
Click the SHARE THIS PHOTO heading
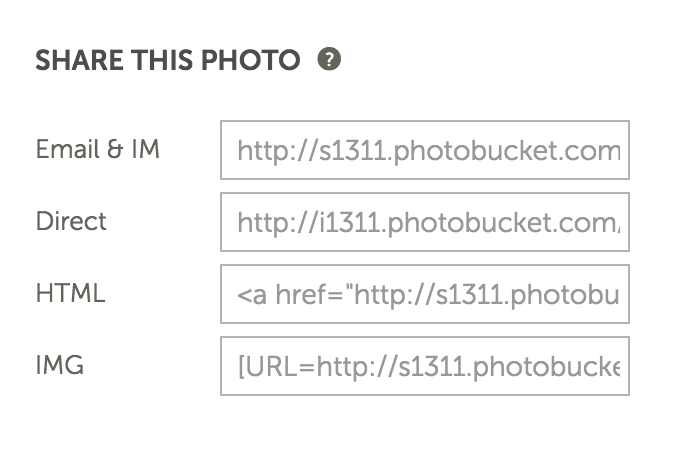(168, 60)
